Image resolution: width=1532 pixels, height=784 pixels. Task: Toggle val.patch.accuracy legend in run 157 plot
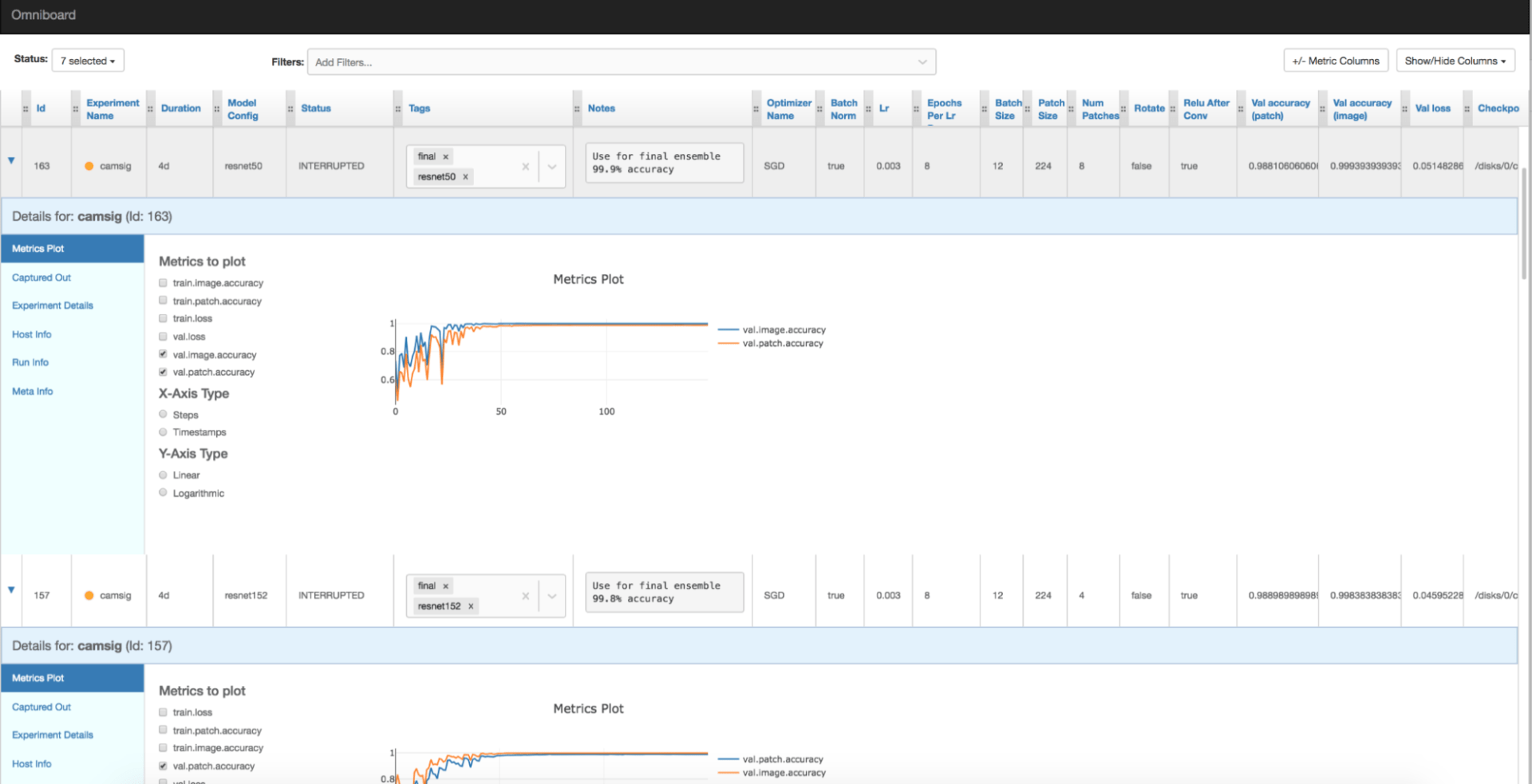tap(771, 759)
